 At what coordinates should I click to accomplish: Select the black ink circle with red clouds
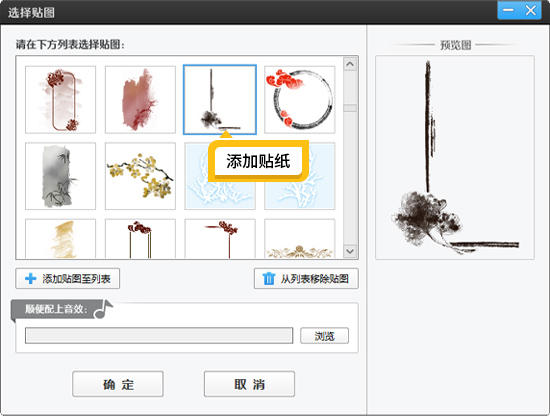300,100
